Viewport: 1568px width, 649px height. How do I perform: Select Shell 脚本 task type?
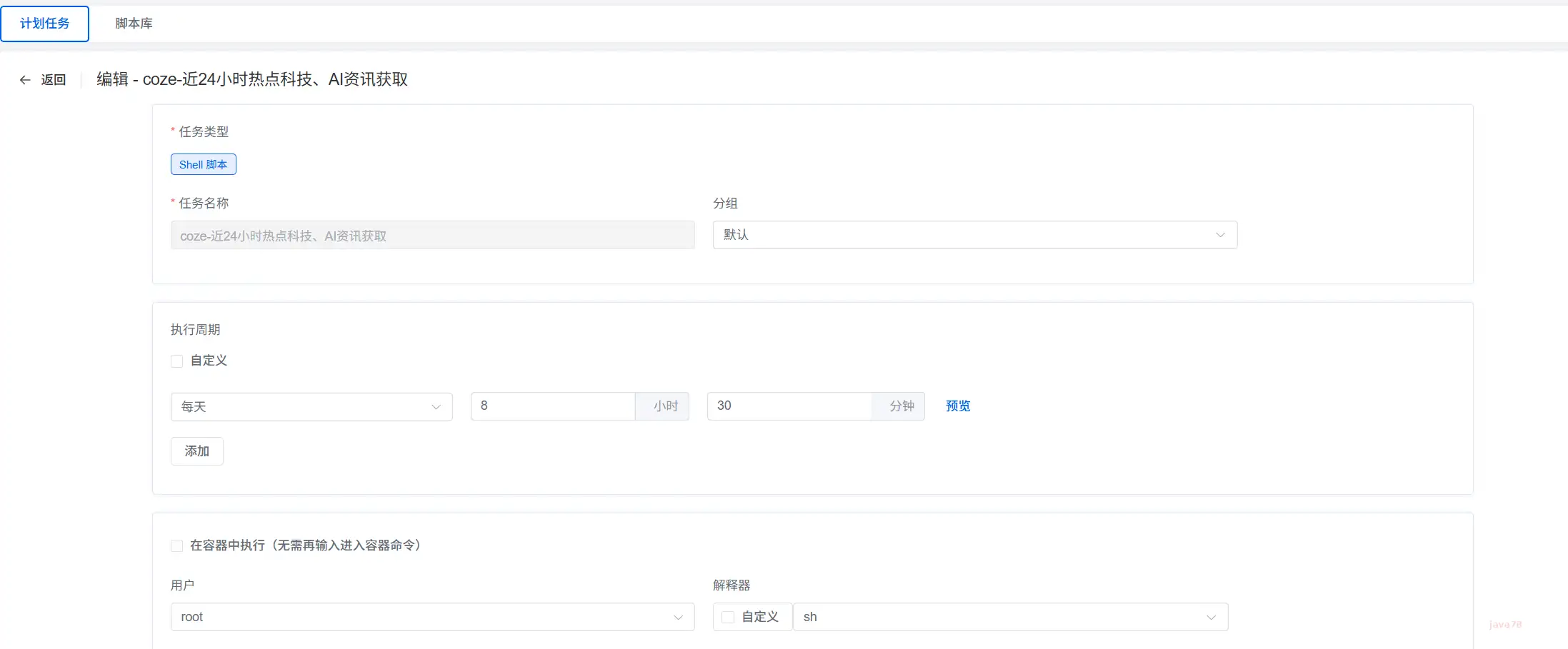click(x=204, y=165)
